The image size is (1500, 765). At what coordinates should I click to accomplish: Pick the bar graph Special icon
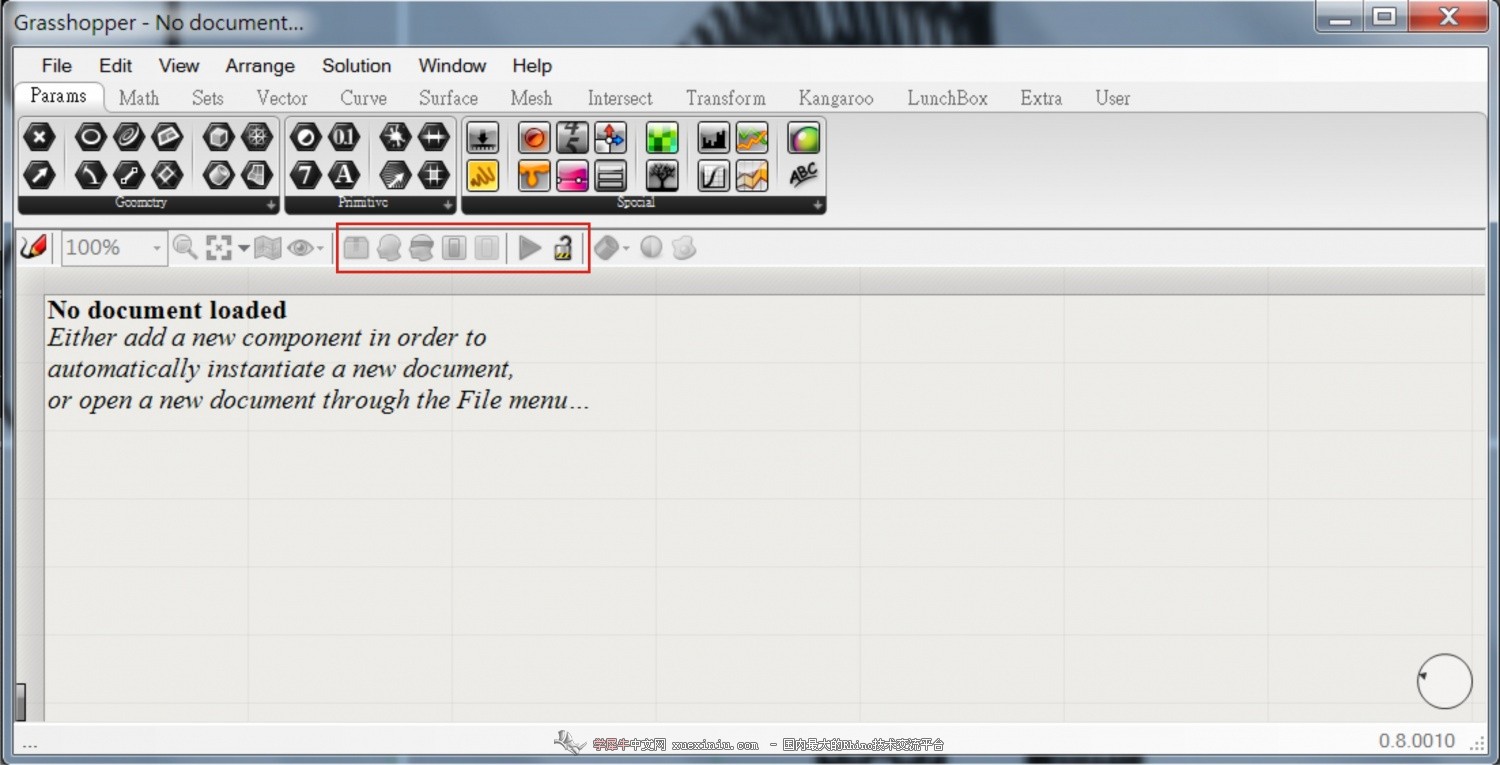point(714,137)
